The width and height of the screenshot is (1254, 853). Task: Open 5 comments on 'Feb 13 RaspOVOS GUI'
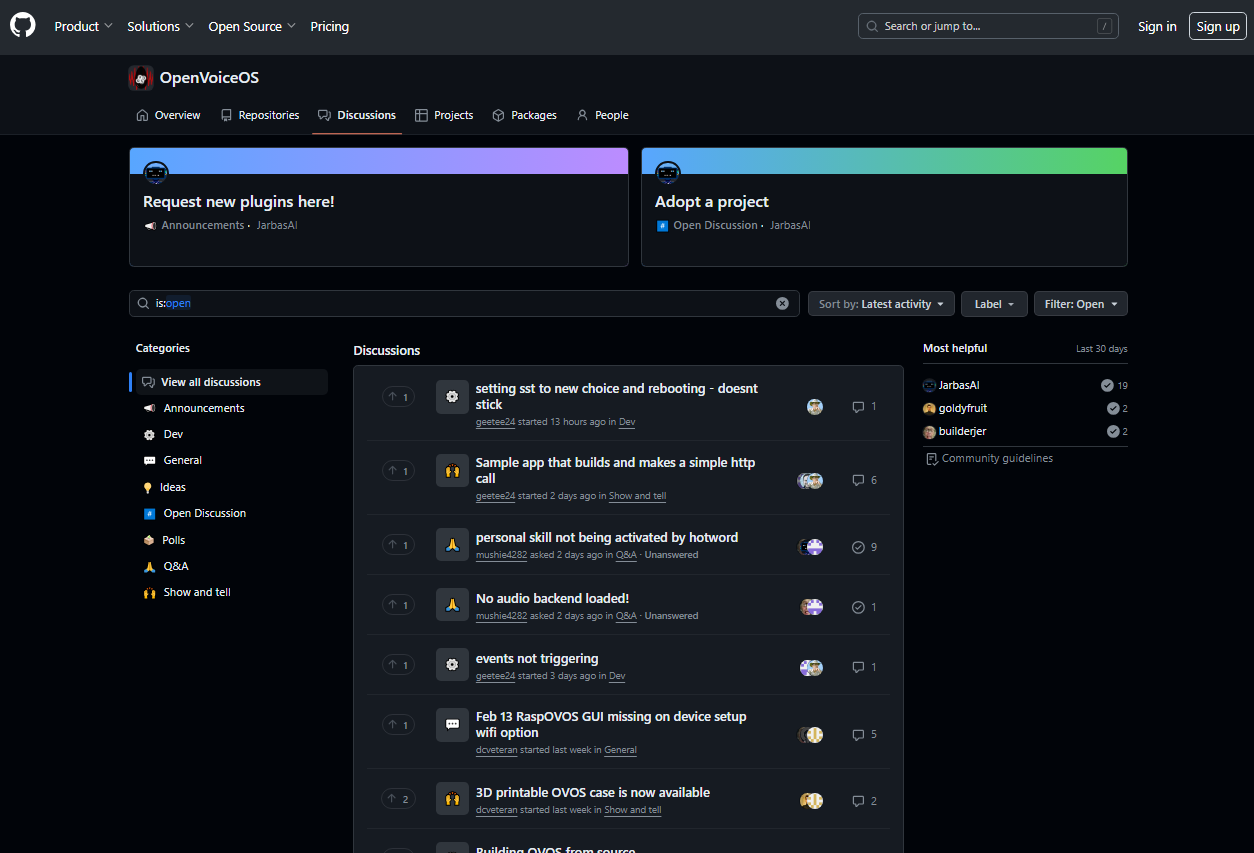[x=864, y=734]
